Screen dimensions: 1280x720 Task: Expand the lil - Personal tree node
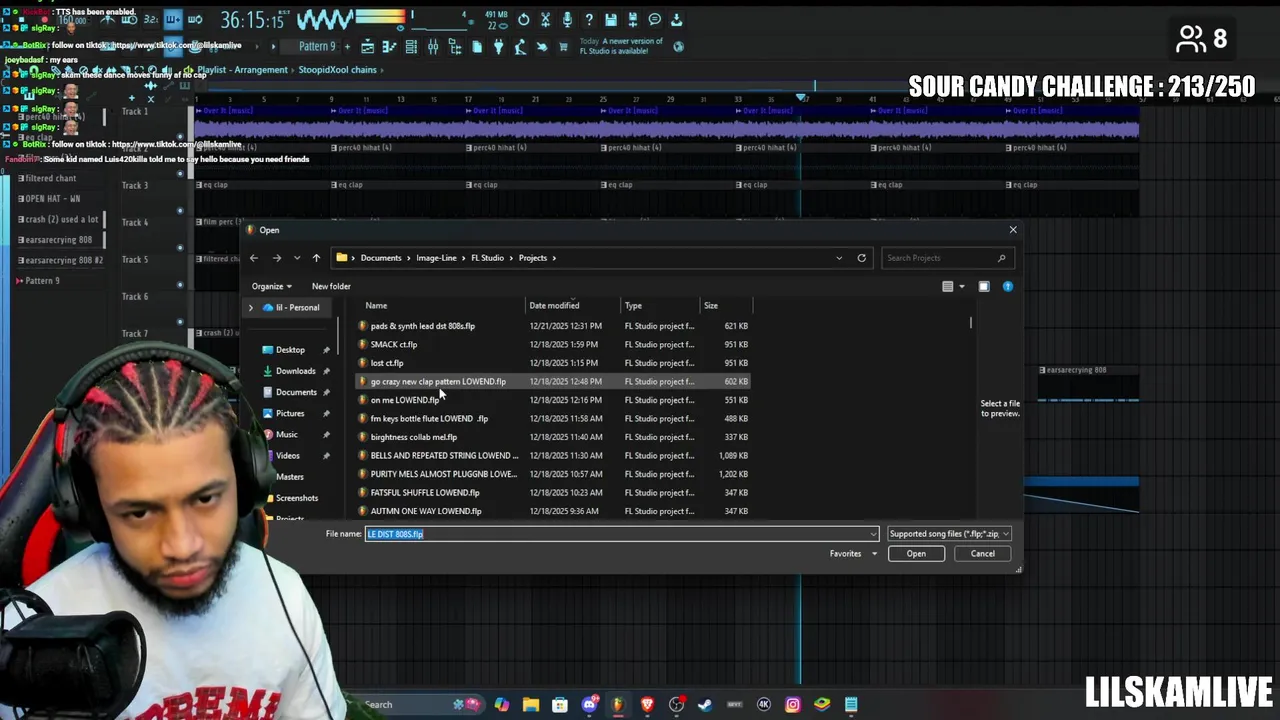251,307
